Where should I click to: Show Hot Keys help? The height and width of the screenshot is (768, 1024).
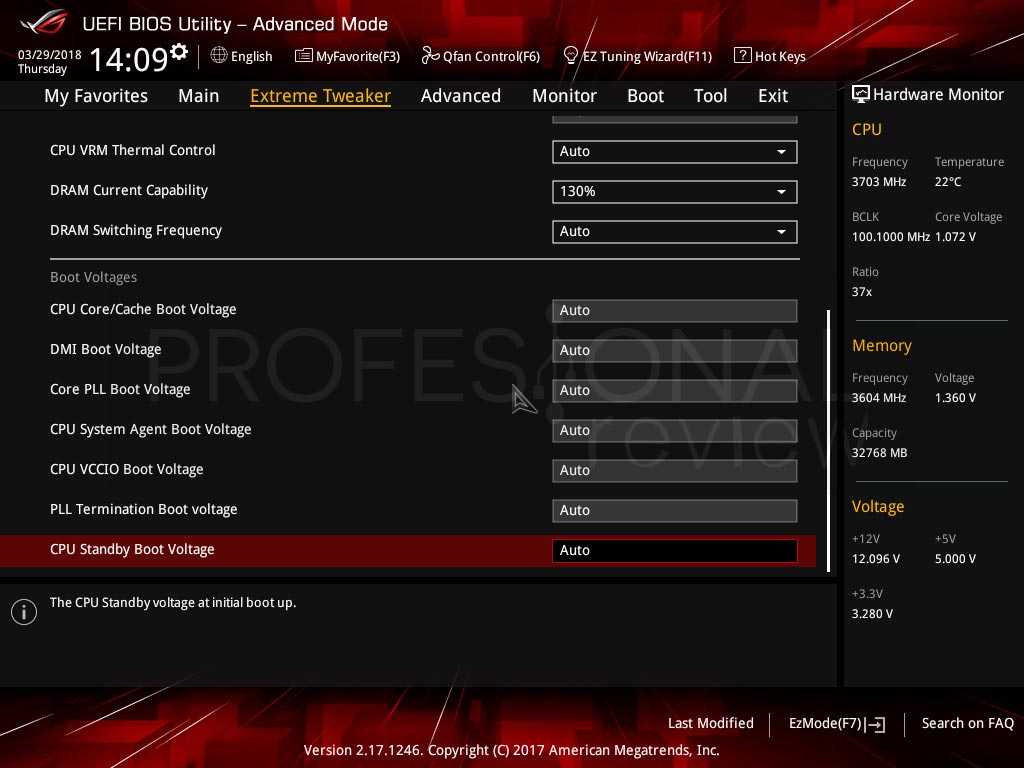[780, 56]
